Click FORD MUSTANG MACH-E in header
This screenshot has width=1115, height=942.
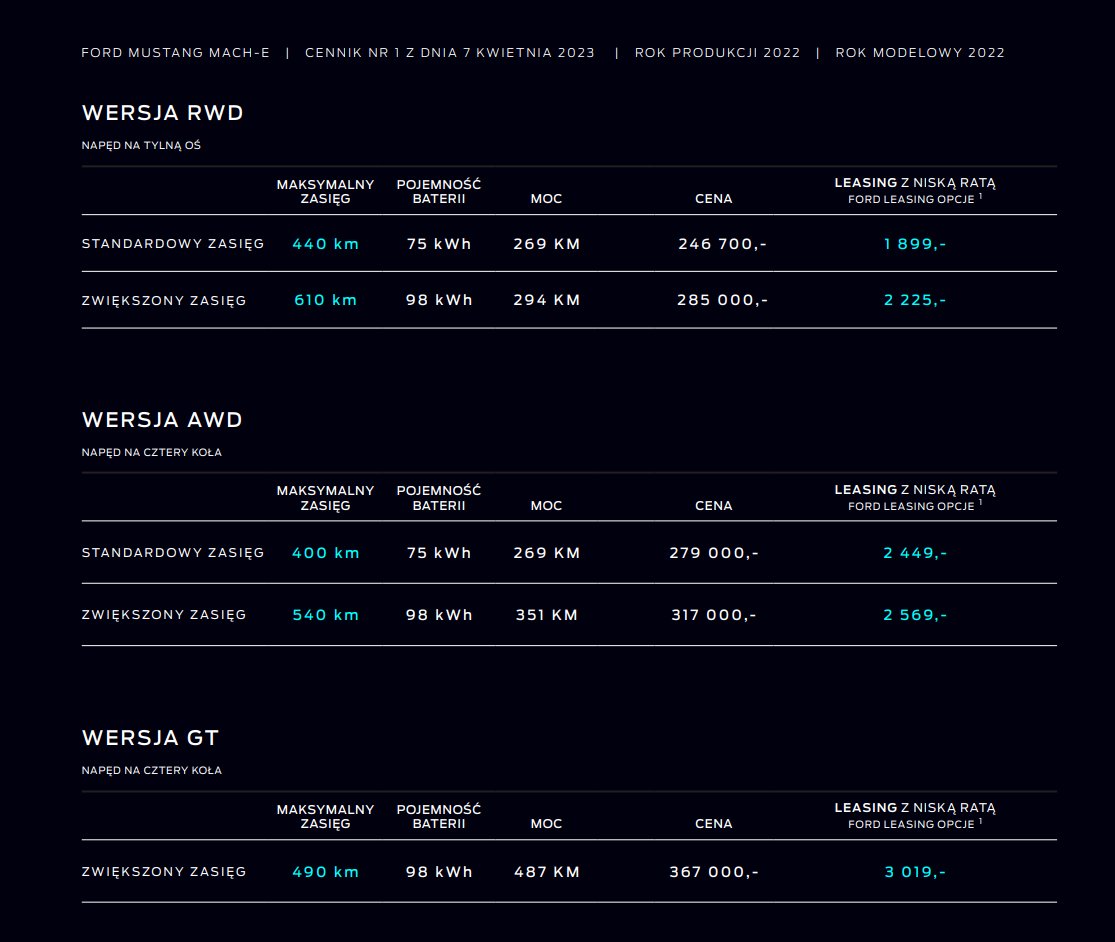(174, 53)
